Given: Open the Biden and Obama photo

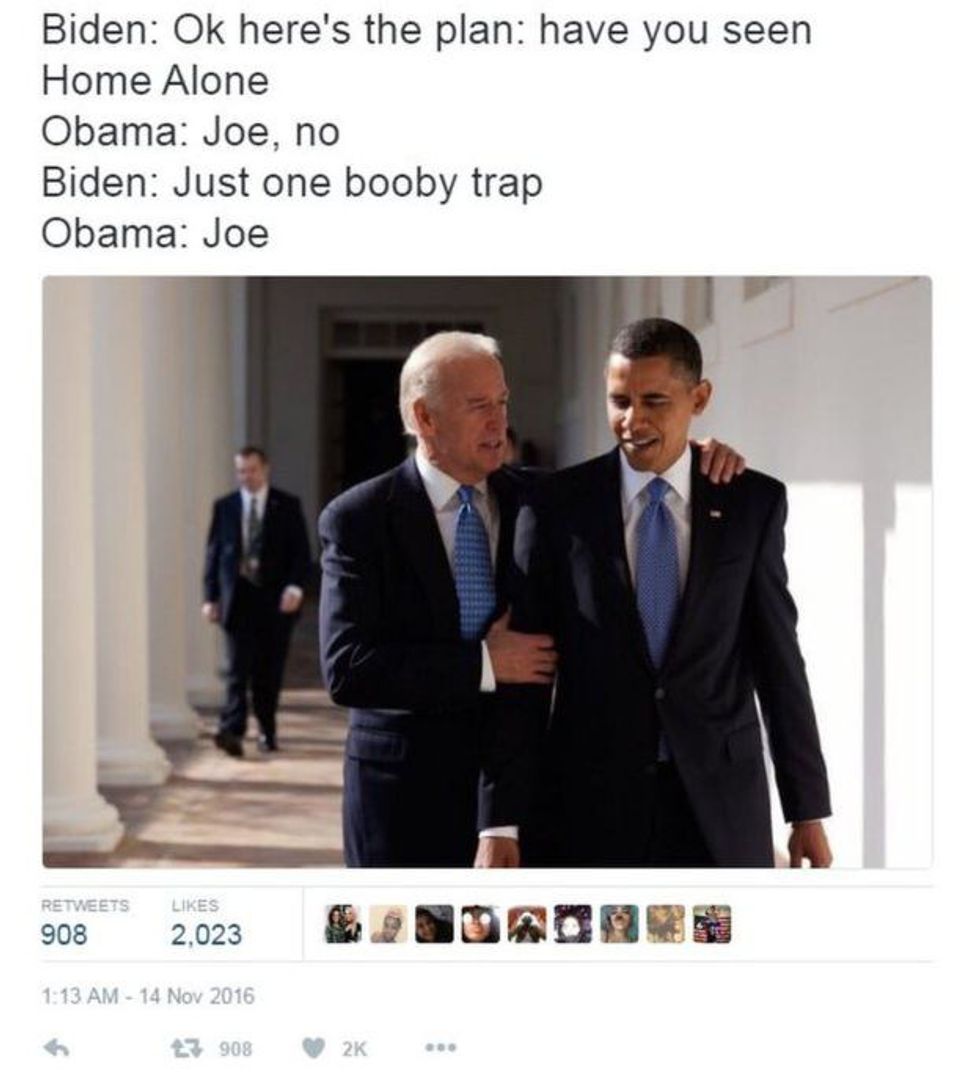Looking at the screenshot, I should point(487,572).
